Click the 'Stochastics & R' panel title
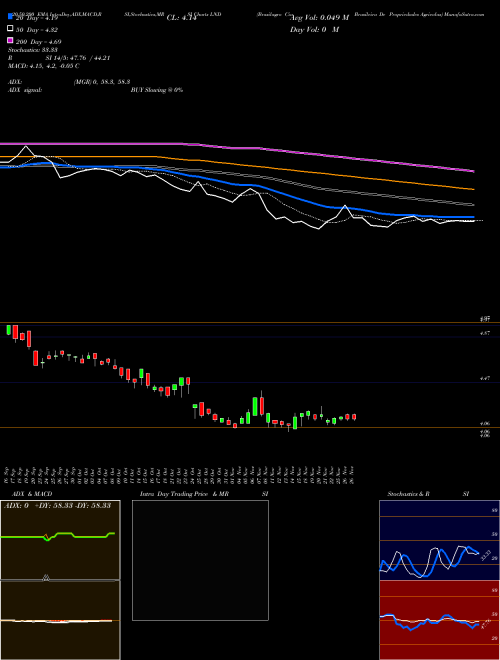This screenshot has height=660, width=500. coord(408,494)
